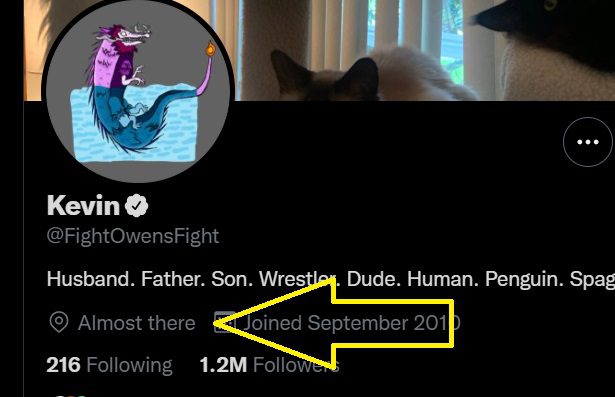Click the word Wrestler in the bio

[298, 279]
